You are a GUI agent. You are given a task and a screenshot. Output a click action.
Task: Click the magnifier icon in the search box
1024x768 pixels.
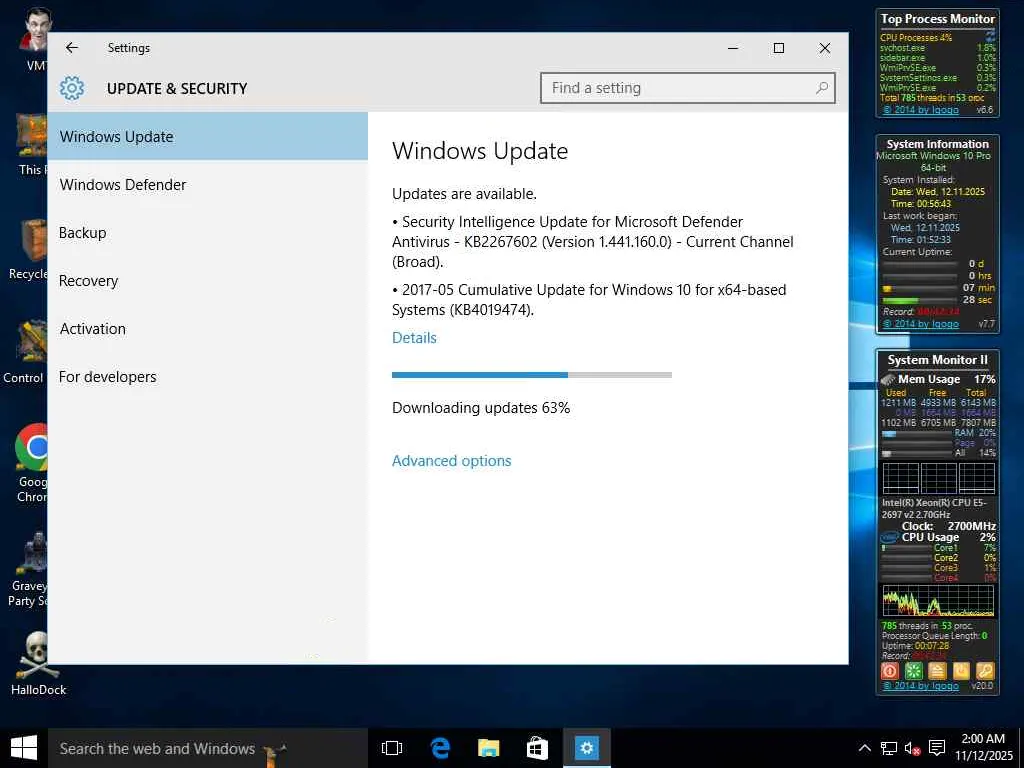pyautogui.click(x=822, y=88)
